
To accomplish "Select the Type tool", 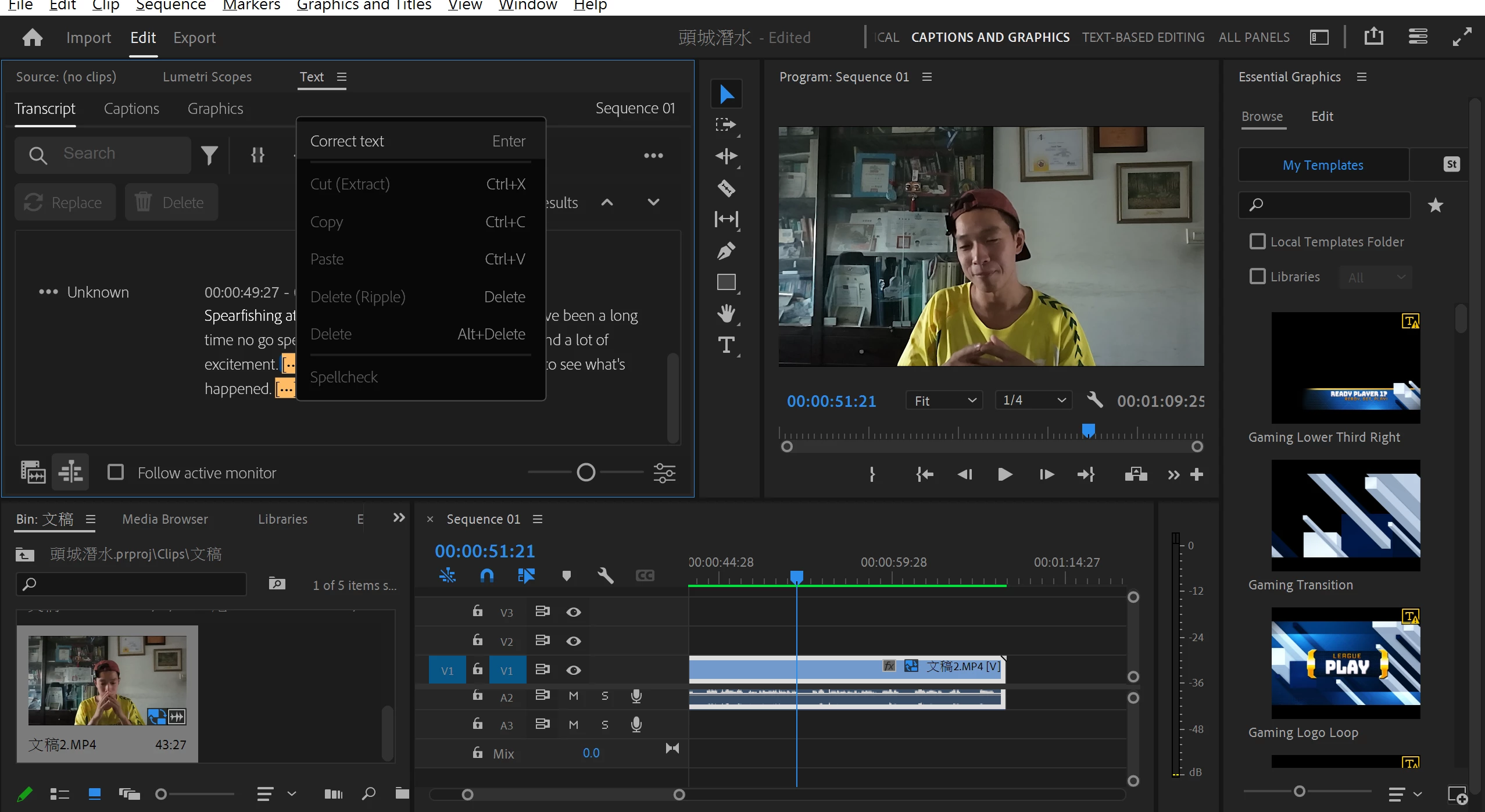I will [x=726, y=345].
